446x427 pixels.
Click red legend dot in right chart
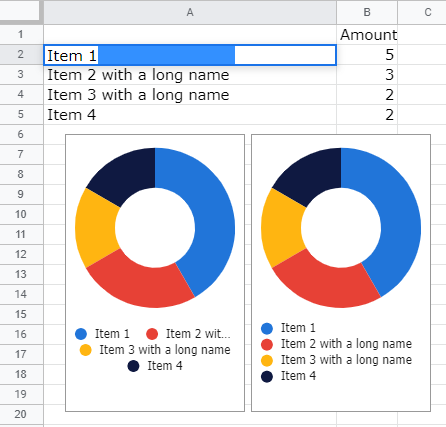point(267,344)
